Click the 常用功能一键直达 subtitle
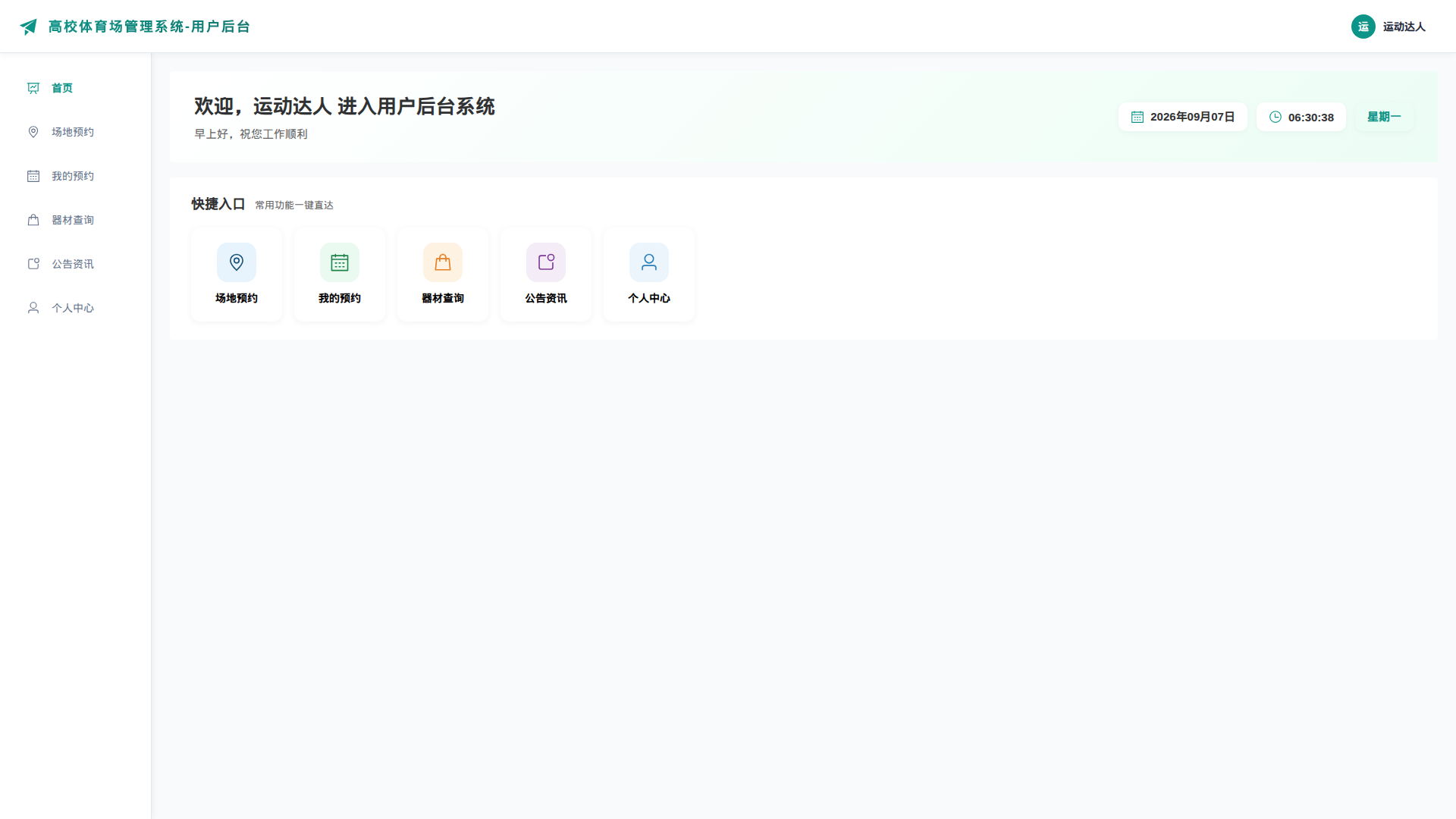The height and width of the screenshot is (819, 1456). click(294, 206)
